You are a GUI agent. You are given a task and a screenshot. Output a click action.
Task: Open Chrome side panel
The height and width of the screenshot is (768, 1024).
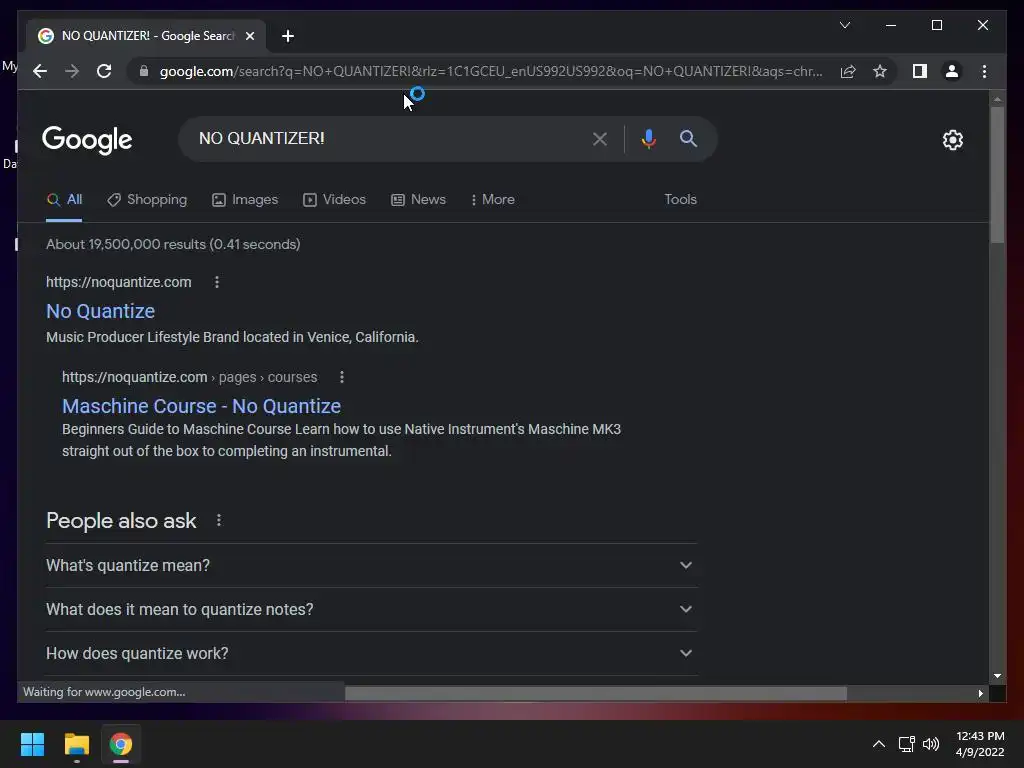(920, 71)
